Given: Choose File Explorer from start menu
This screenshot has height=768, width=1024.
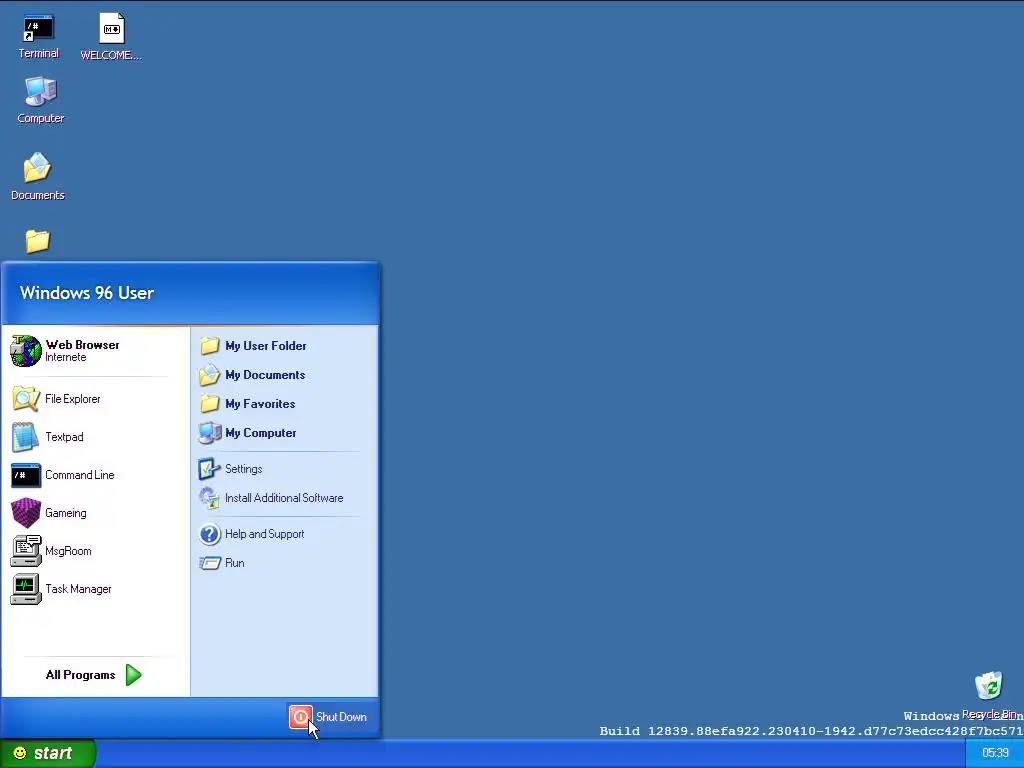Looking at the screenshot, I should [72, 399].
